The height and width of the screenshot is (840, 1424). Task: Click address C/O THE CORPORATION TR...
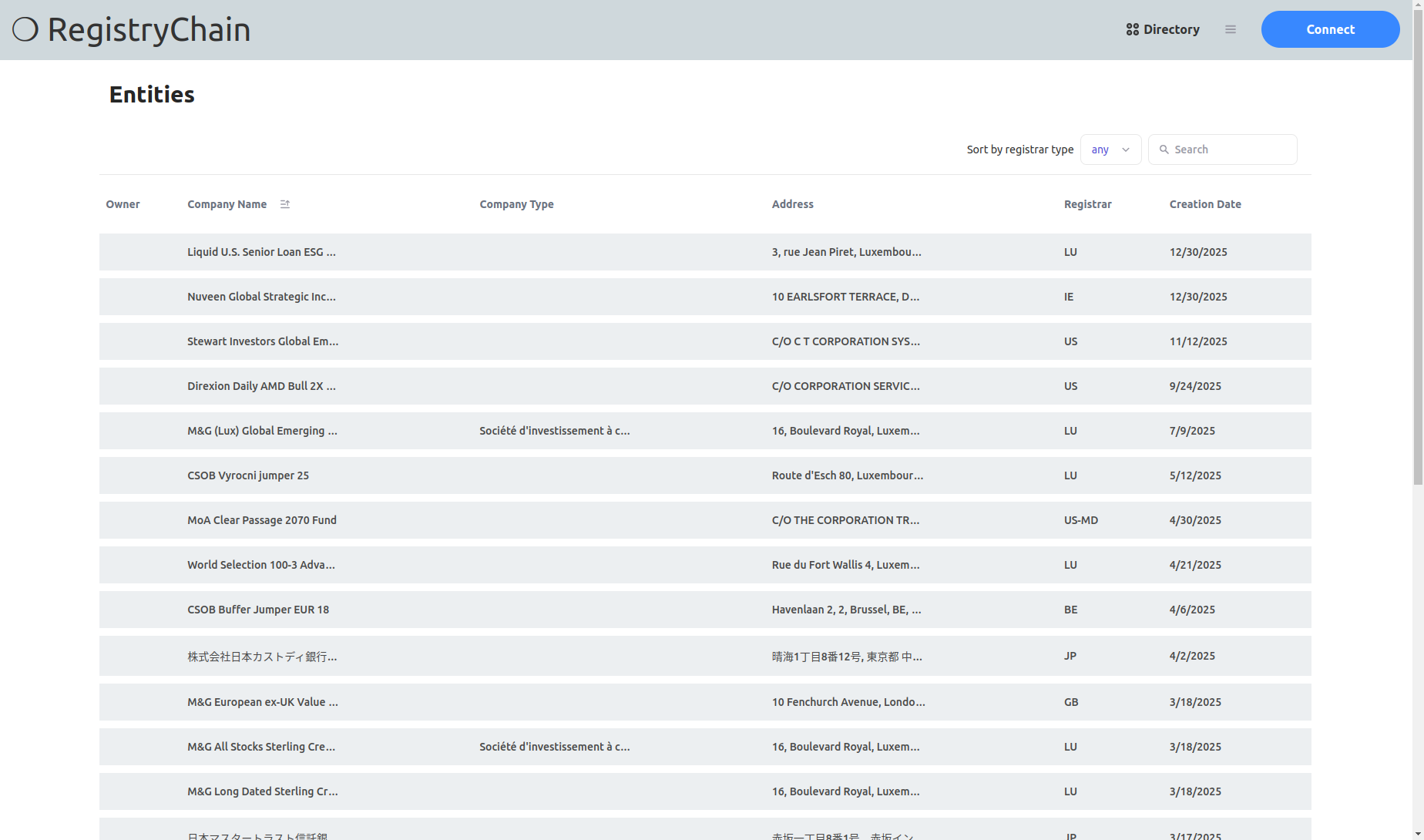pyautogui.click(x=845, y=520)
